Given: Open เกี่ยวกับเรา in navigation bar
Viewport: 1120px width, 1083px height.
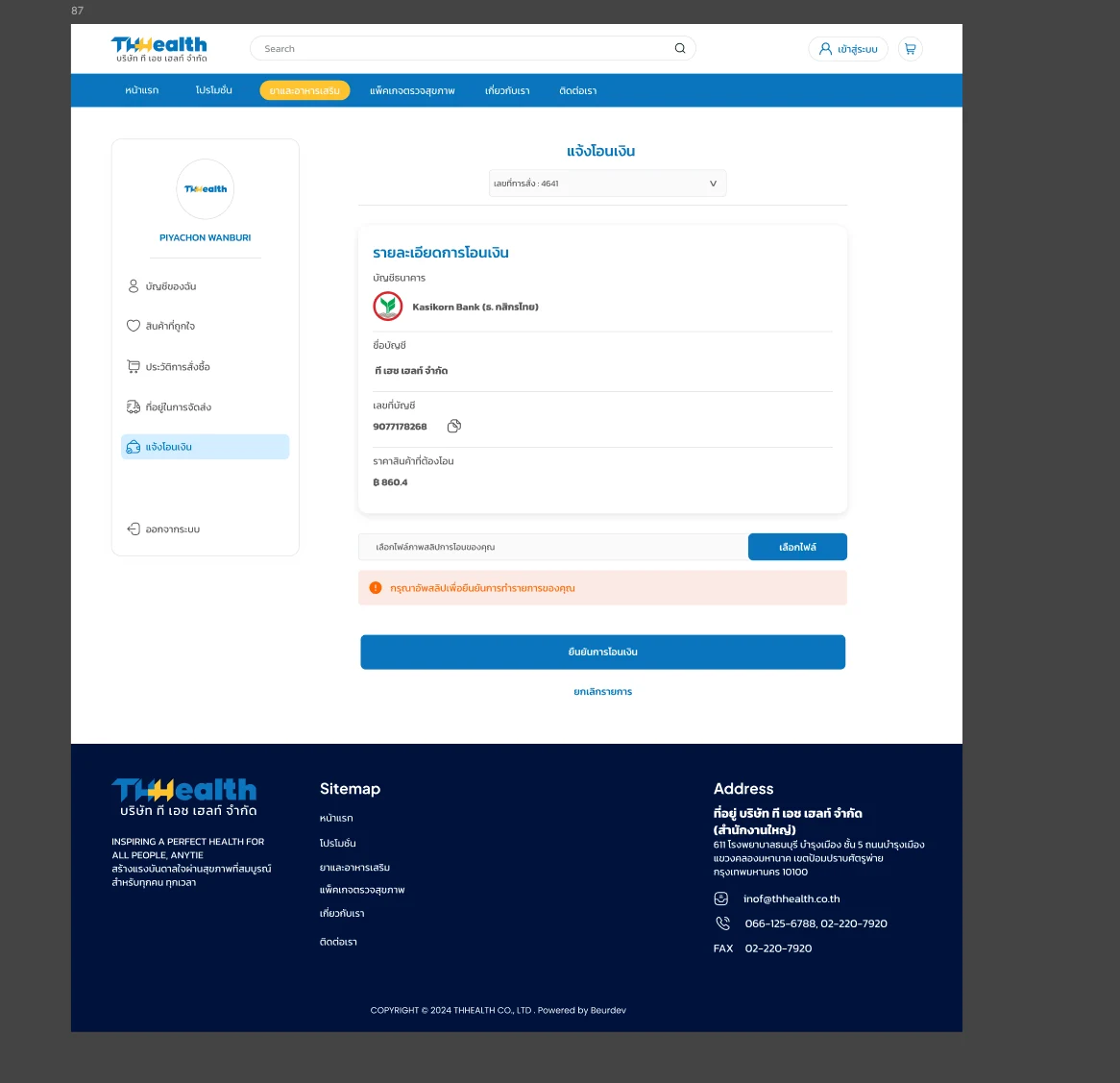Looking at the screenshot, I should point(507,90).
